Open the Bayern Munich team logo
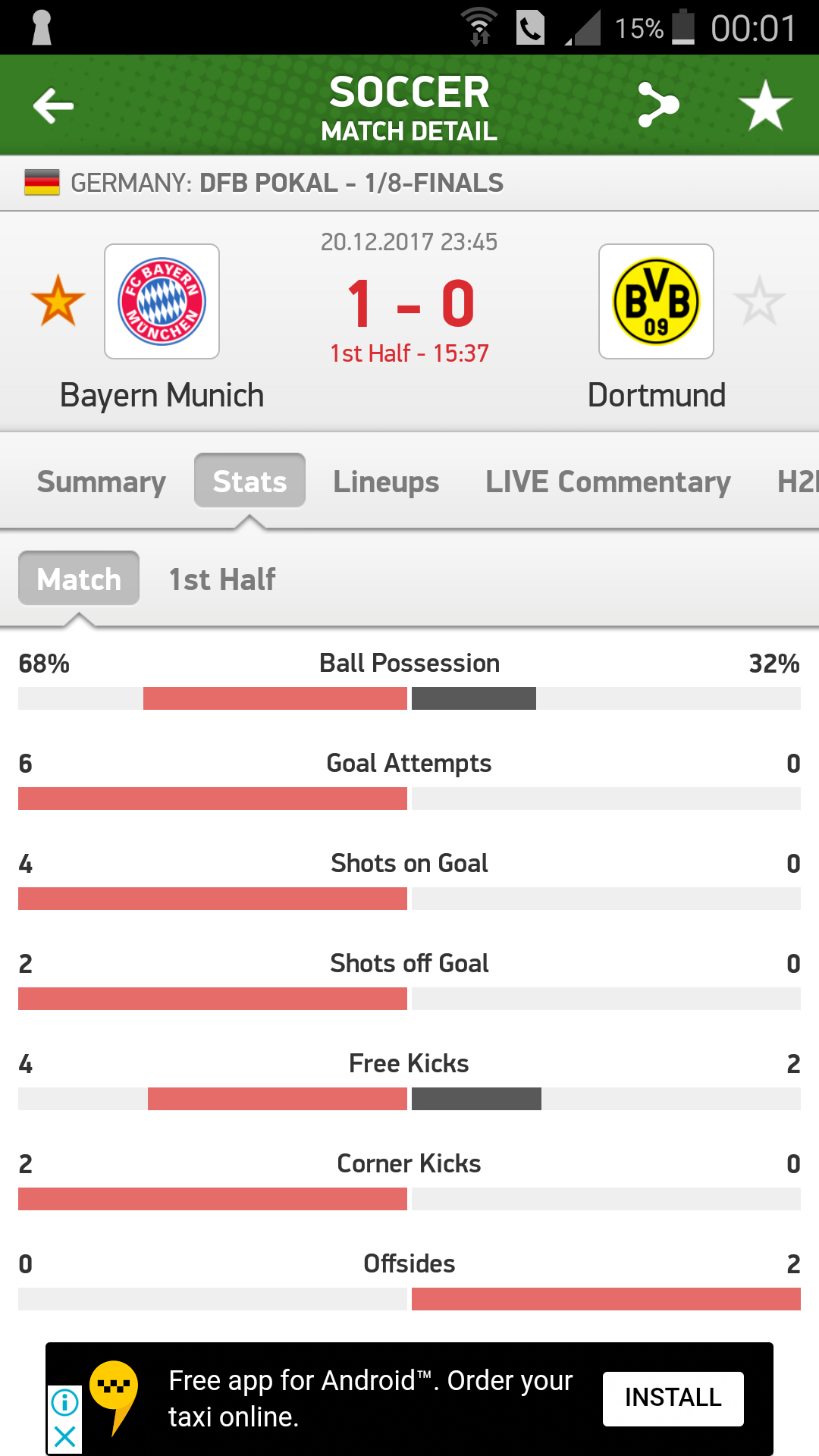The height and width of the screenshot is (1456, 819). 162,301
